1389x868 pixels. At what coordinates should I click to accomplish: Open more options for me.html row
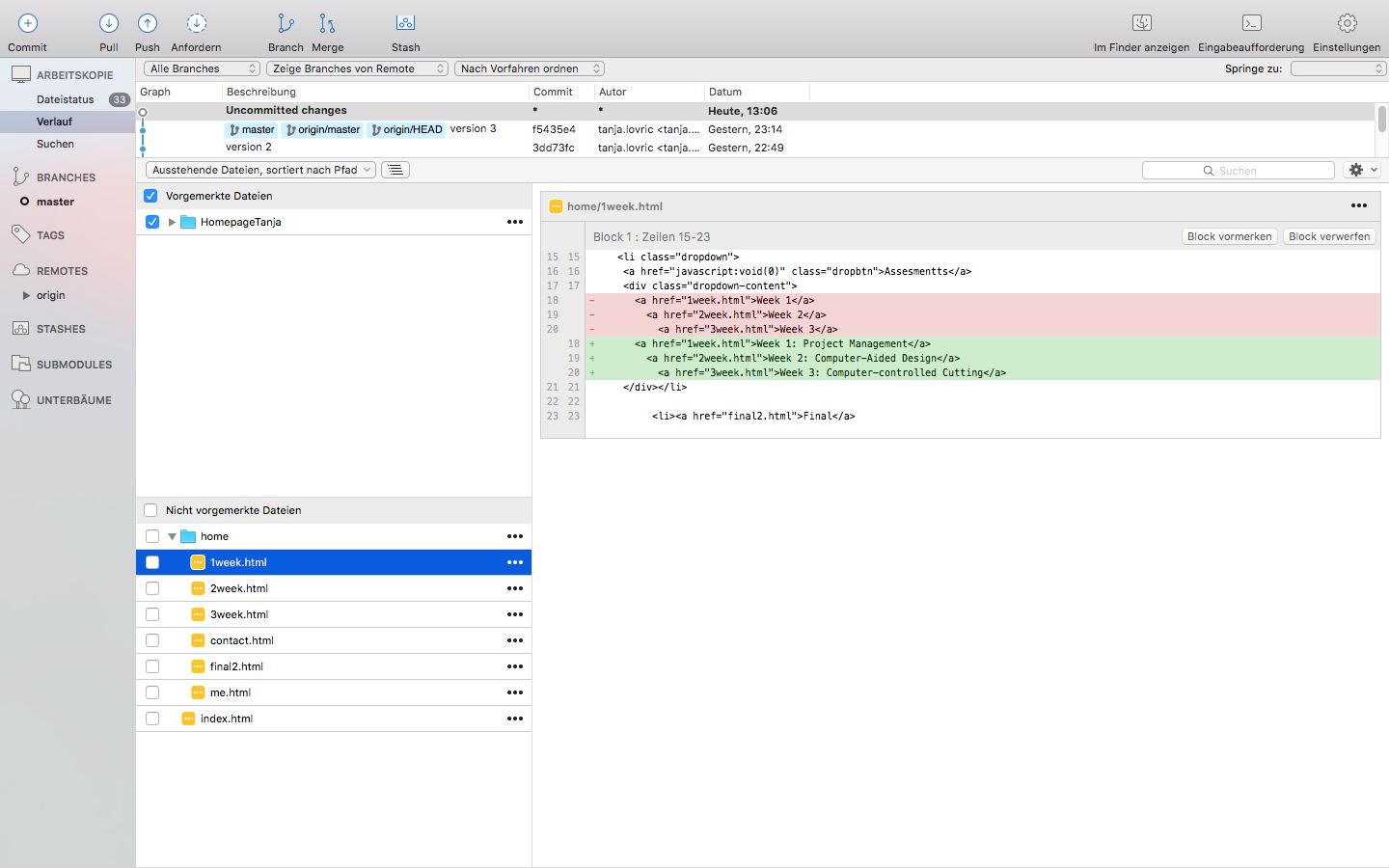pyautogui.click(x=515, y=692)
